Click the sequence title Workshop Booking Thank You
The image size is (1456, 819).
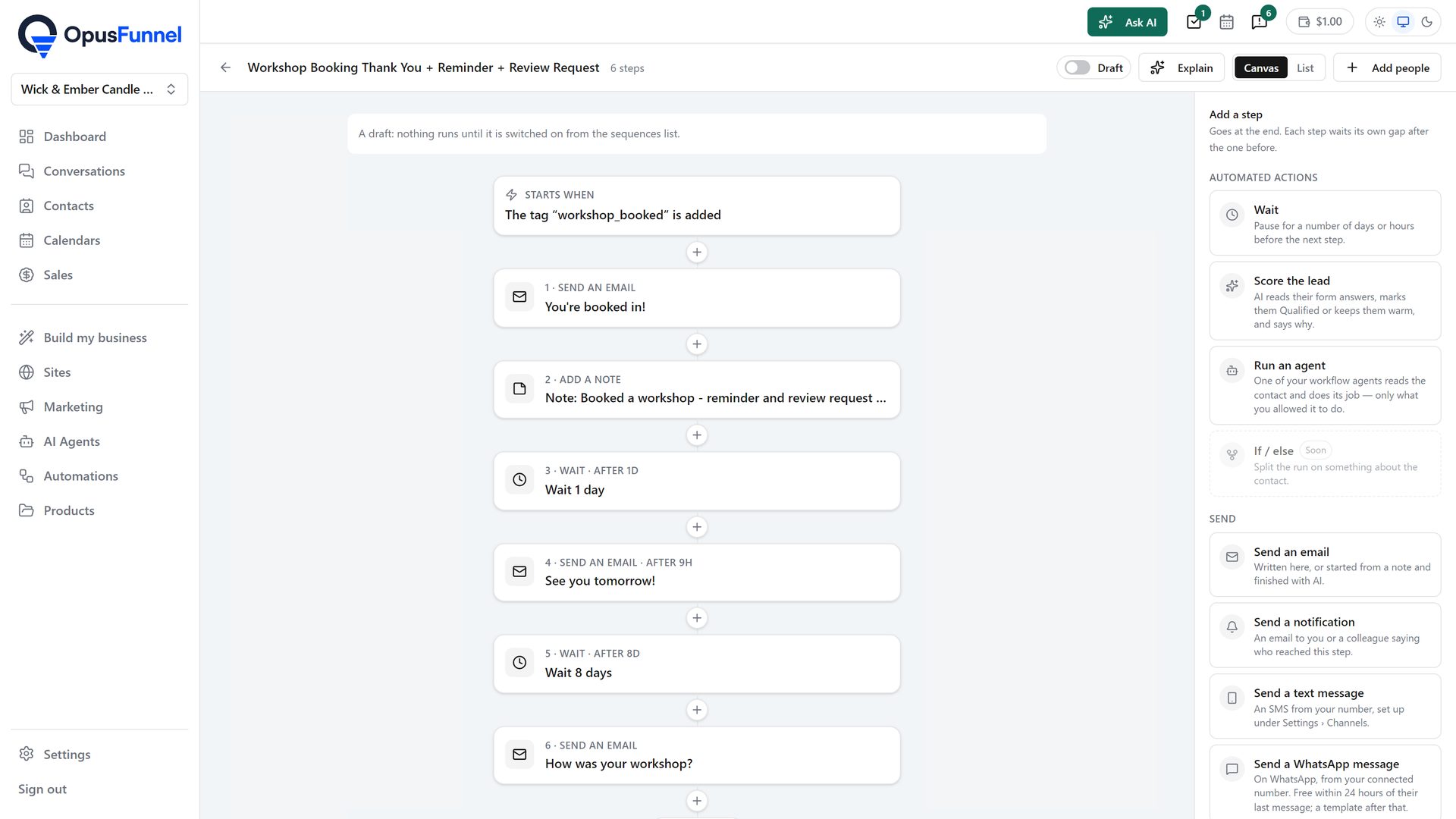(x=423, y=67)
